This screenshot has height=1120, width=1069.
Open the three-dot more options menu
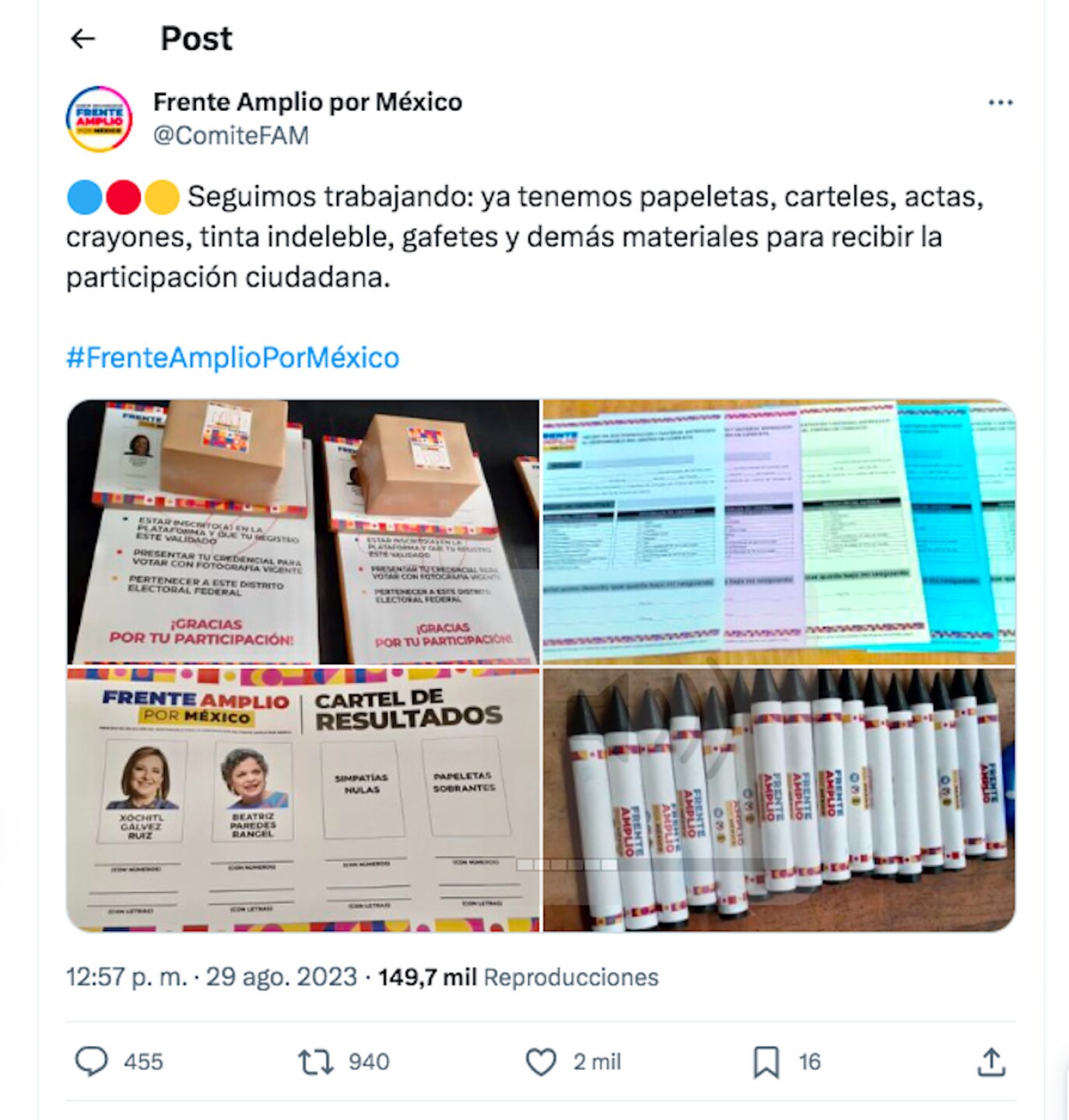click(x=1000, y=103)
